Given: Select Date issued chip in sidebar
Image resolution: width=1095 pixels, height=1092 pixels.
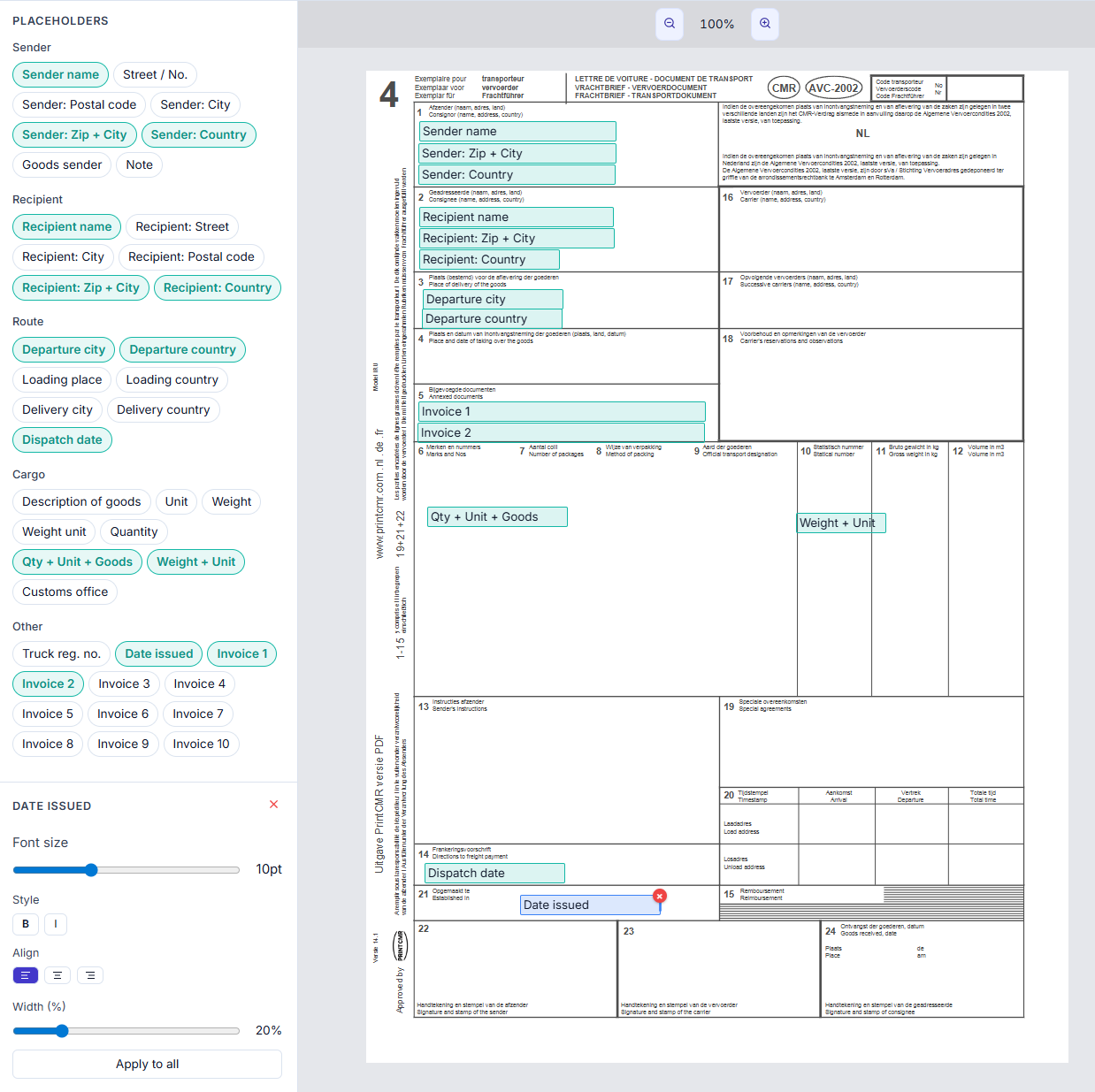Looking at the screenshot, I should coord(158,653).
